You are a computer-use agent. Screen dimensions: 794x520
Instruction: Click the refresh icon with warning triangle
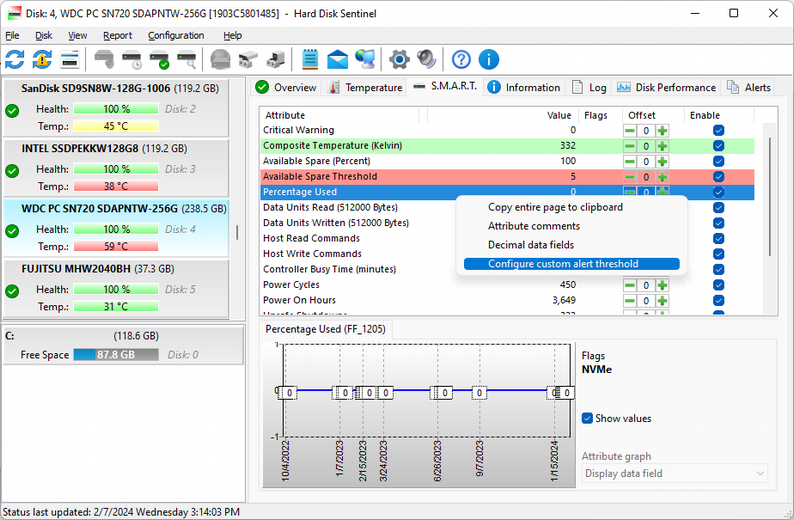(42, 59)
